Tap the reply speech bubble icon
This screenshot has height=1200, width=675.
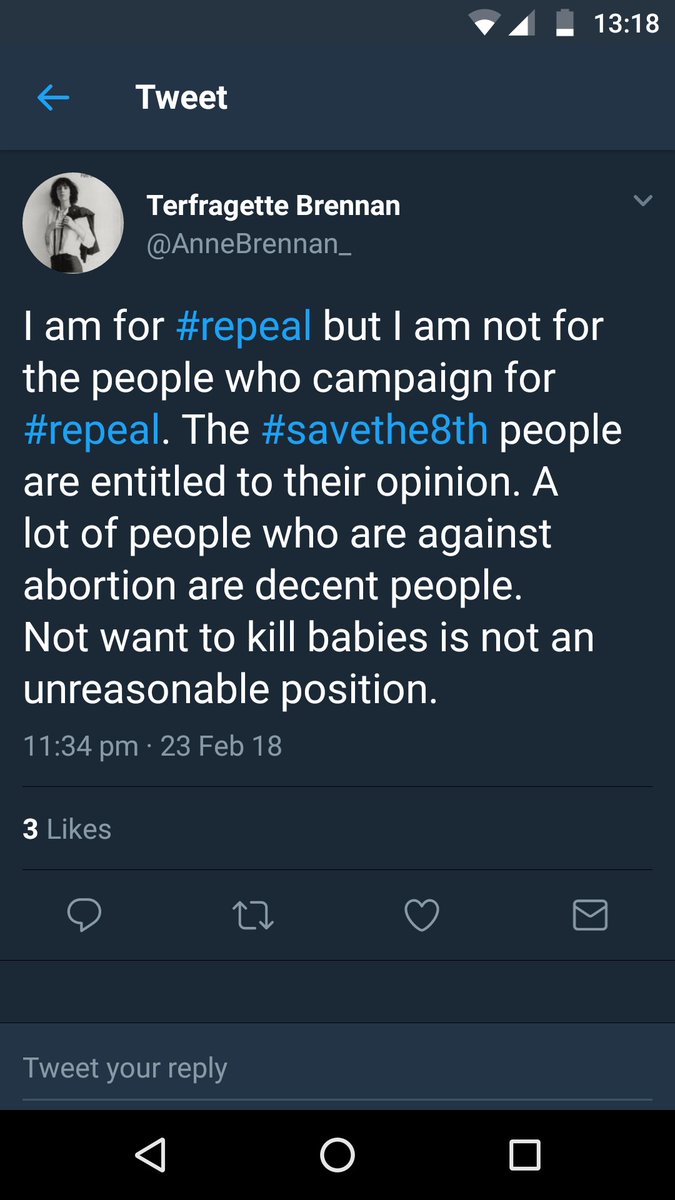pyautogui.click(x=84, y=915)
